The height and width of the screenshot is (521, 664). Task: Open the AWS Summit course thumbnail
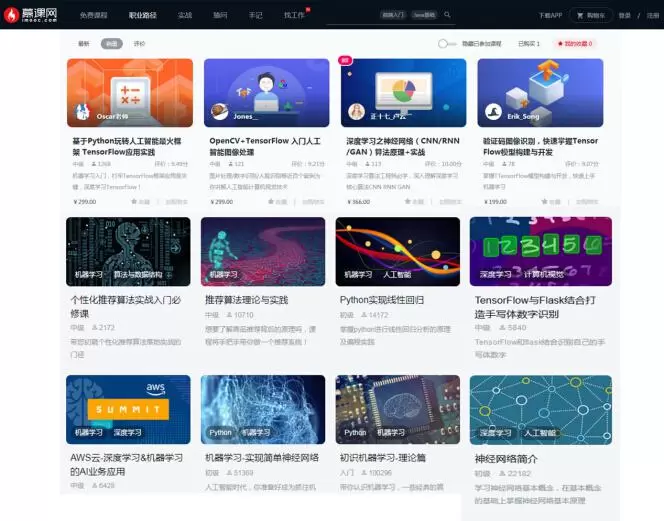coord(129,409)
